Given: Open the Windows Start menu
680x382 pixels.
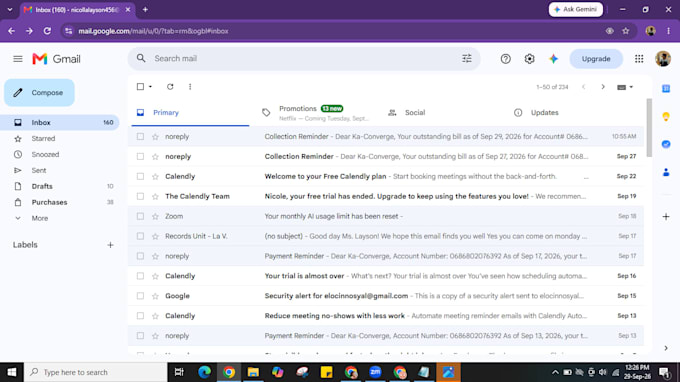Looking at the screenshot, I should 12,372.
